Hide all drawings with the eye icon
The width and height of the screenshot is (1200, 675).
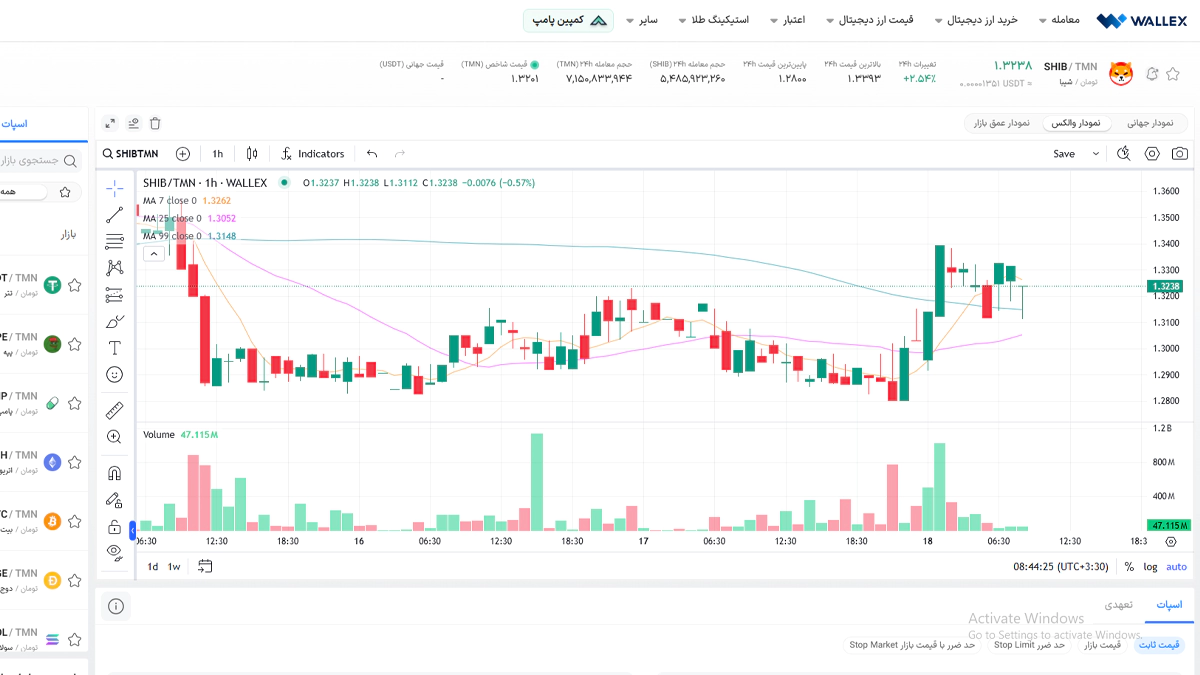point(115,551)
